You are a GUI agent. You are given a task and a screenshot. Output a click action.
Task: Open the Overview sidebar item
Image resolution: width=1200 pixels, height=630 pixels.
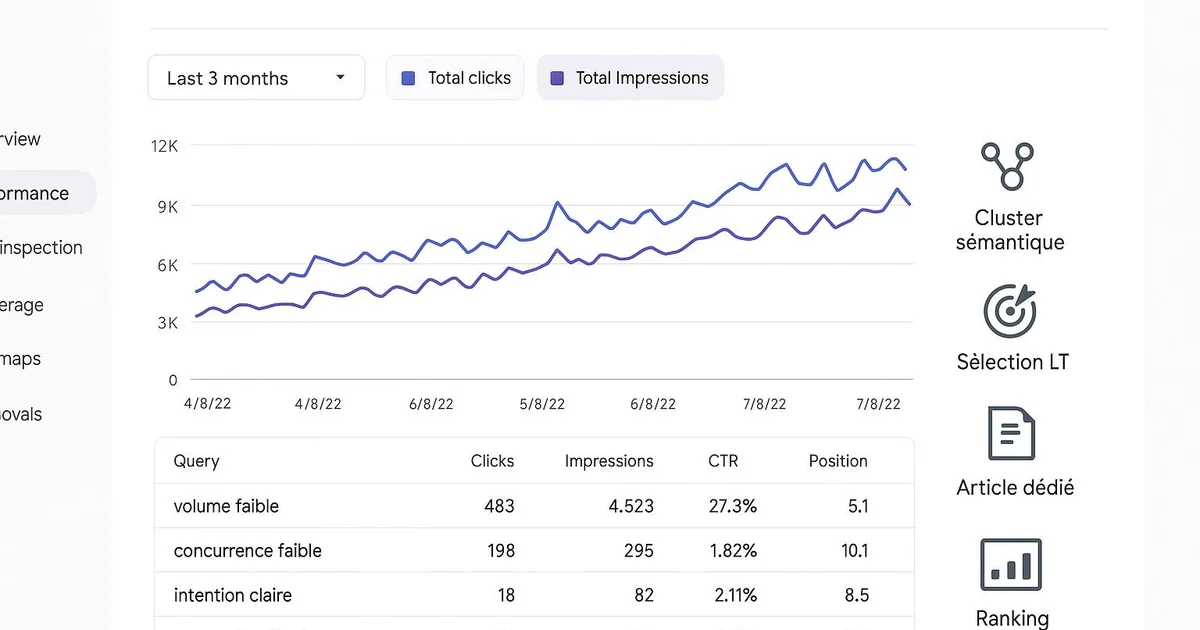[20, 139]
